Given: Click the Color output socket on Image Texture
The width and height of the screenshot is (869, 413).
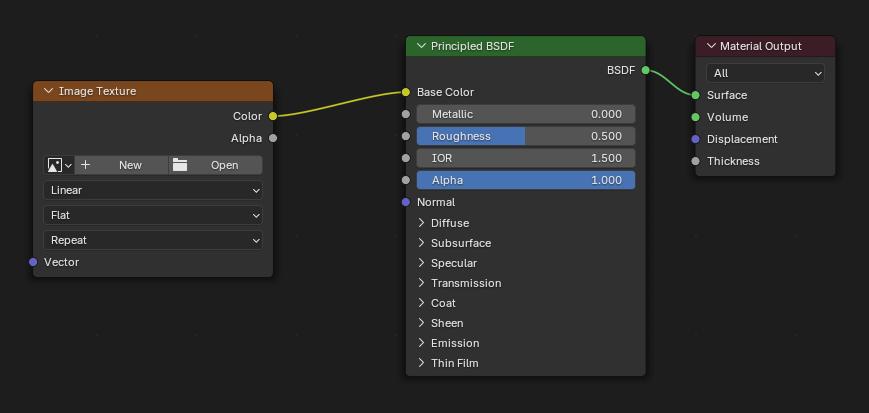Looking at the screenshot, I should pos(273,116).
